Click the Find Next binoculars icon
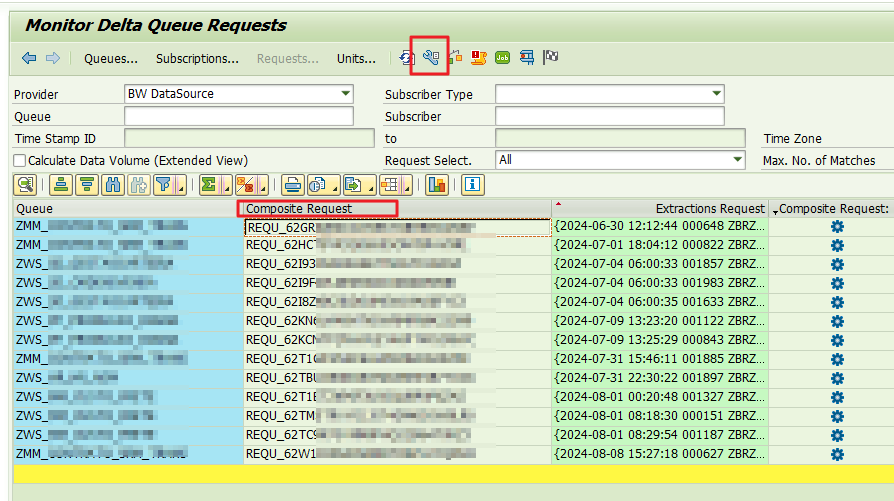 [139, 185]
